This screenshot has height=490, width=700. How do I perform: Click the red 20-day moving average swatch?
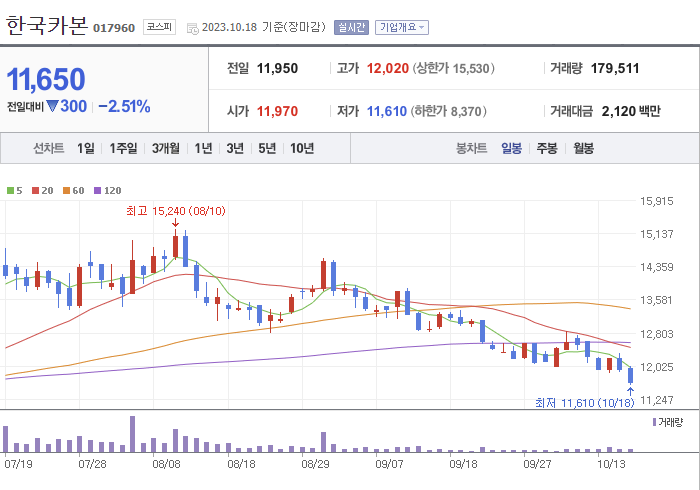click(x=36, y=191)
